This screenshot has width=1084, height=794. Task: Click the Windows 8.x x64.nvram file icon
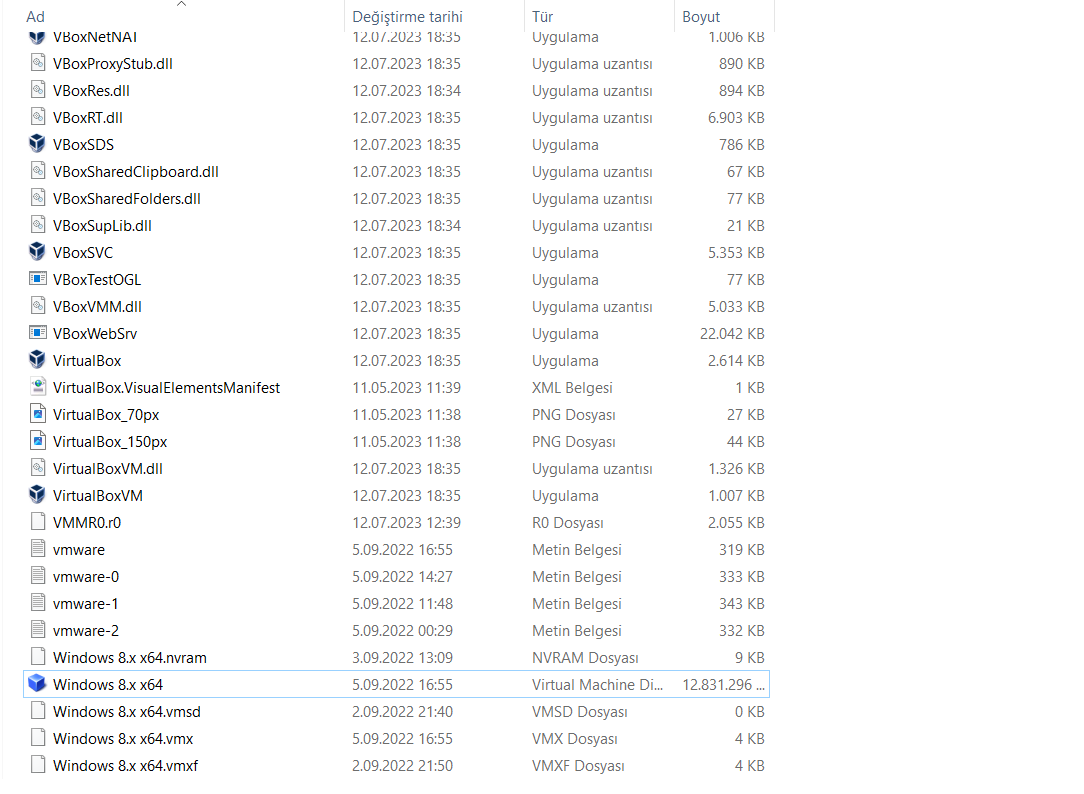(38, 656)
